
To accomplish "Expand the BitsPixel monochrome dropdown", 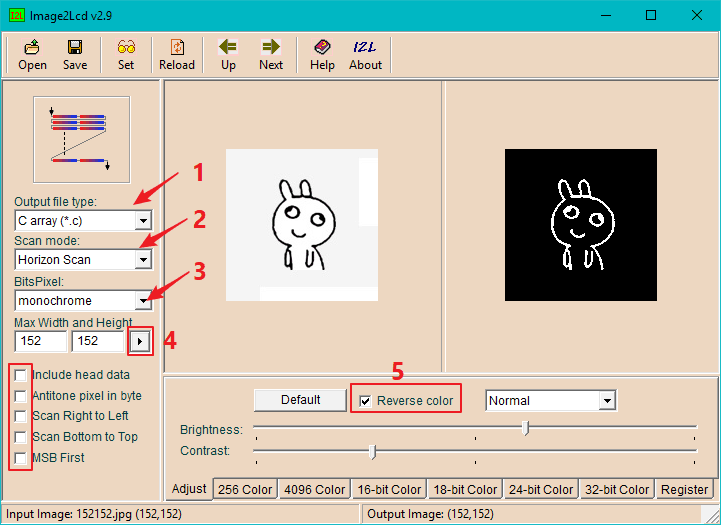I will pos(143,301).
